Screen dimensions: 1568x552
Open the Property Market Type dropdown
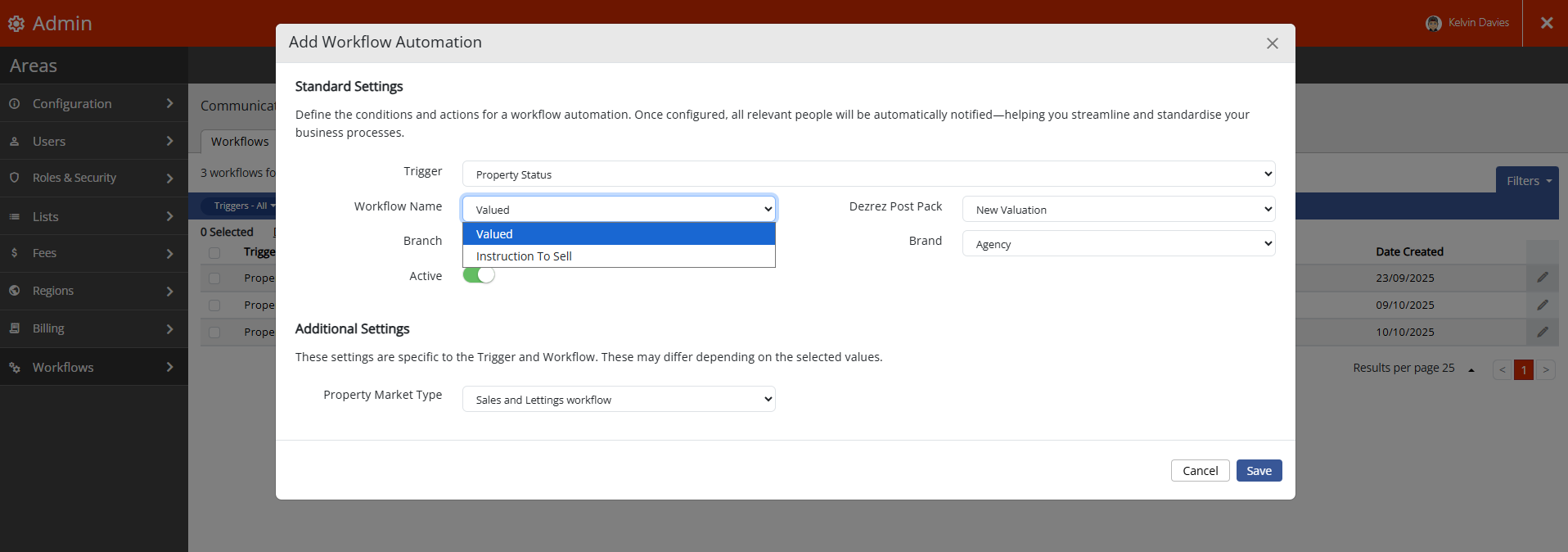pyautogui.click(x=619, y=400)
